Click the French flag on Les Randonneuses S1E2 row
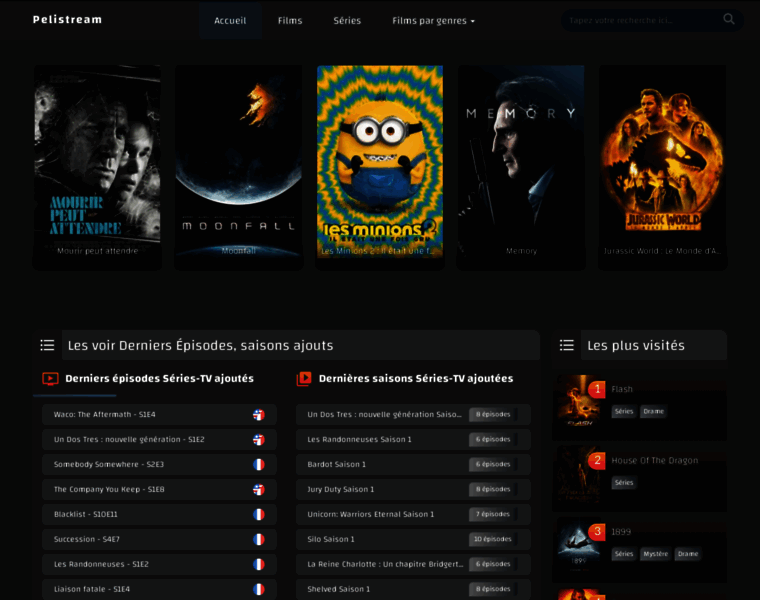The height and width of the screenshot is (600, 760). point(259,564)
